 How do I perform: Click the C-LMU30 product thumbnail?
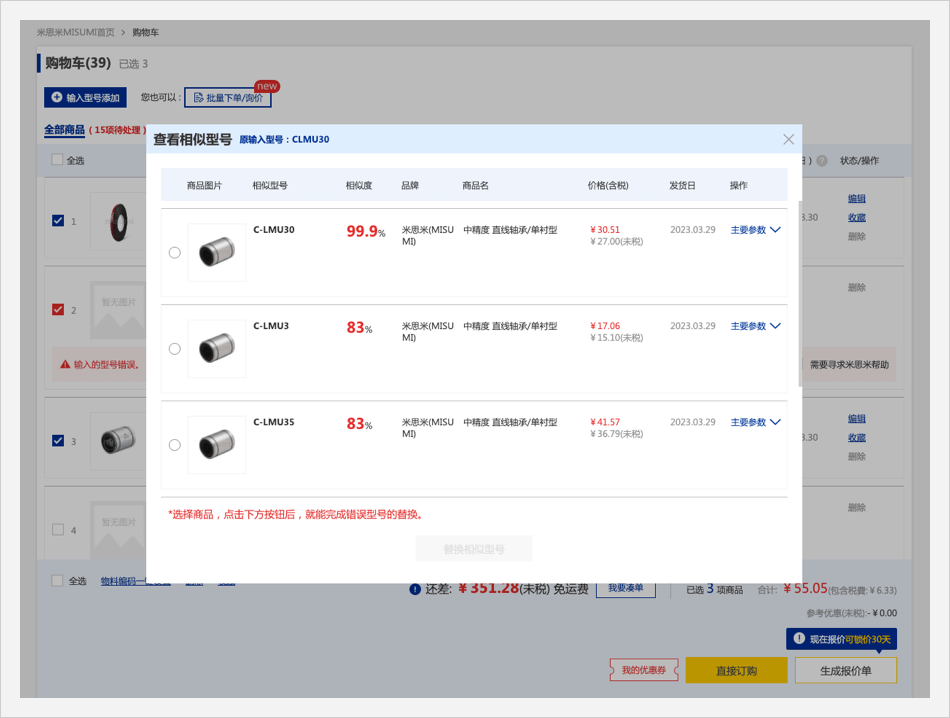click(216, 252)
